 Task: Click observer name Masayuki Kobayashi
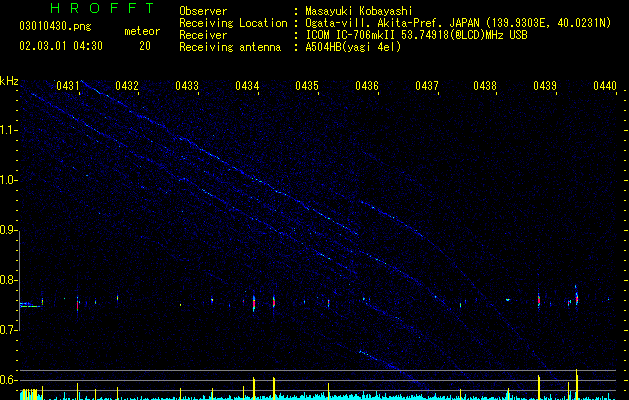tap(359, 11)
